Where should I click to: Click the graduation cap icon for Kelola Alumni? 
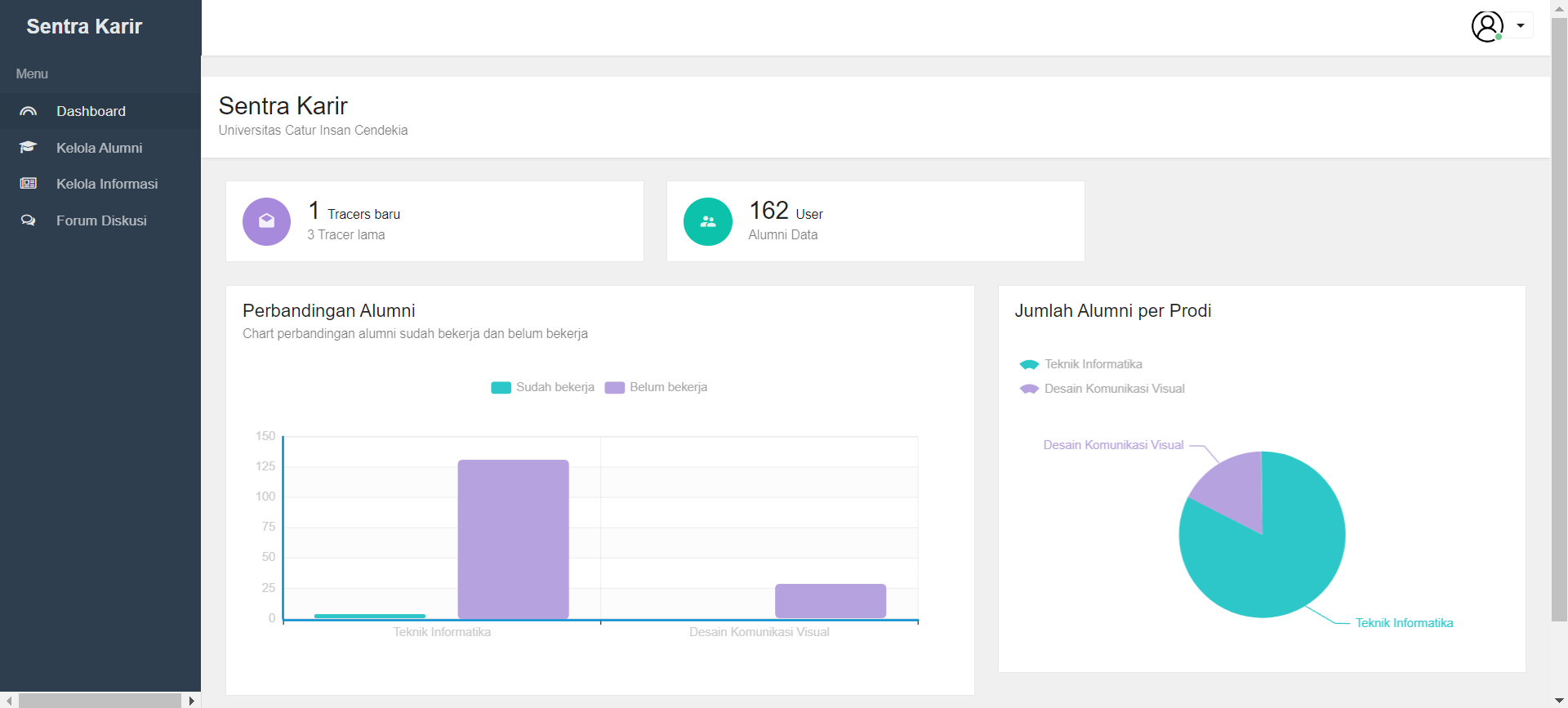[29, 148]
